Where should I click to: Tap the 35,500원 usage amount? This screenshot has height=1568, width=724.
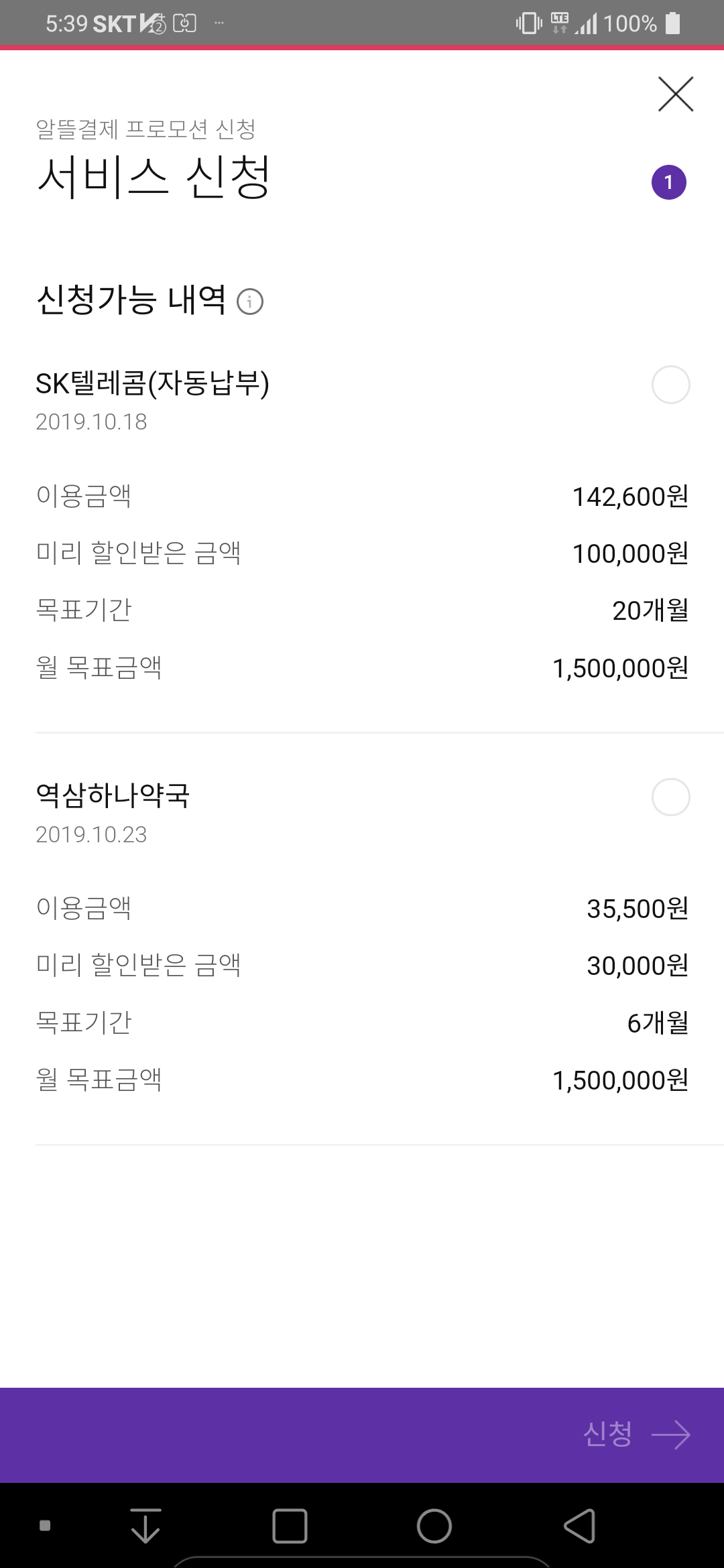click(637, 909)
